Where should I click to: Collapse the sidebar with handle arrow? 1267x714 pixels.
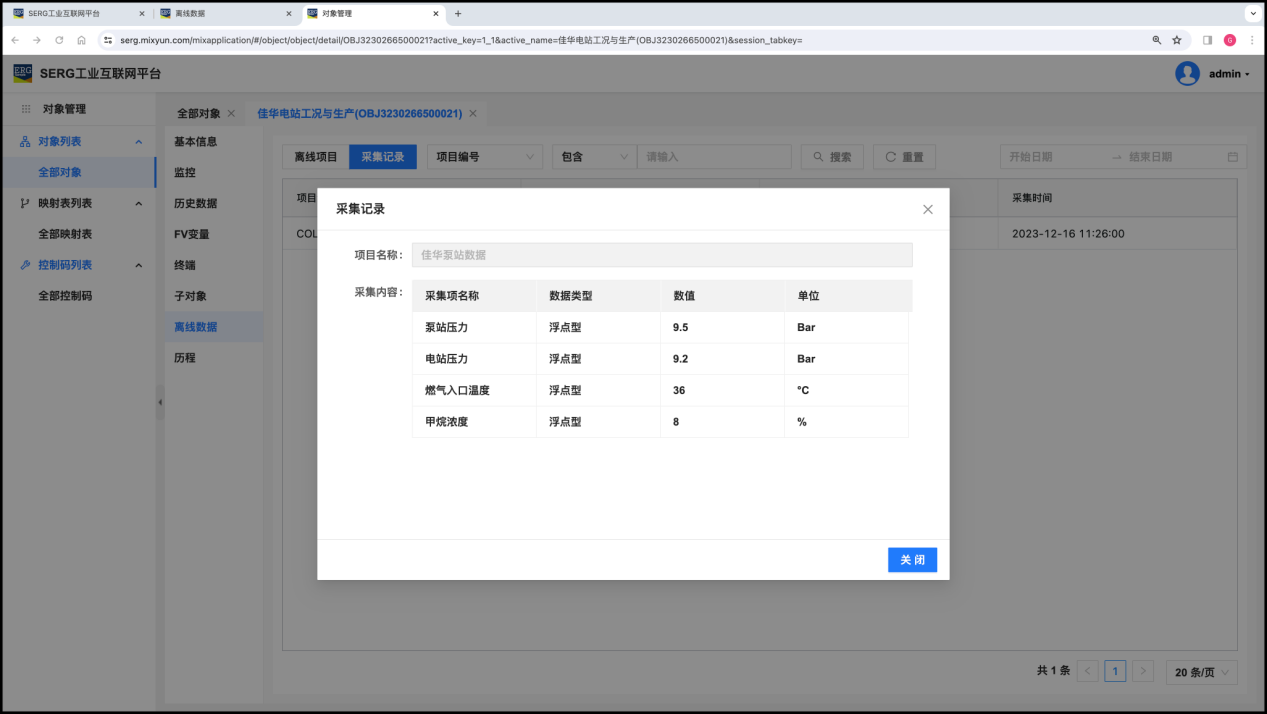coord(160,402)
